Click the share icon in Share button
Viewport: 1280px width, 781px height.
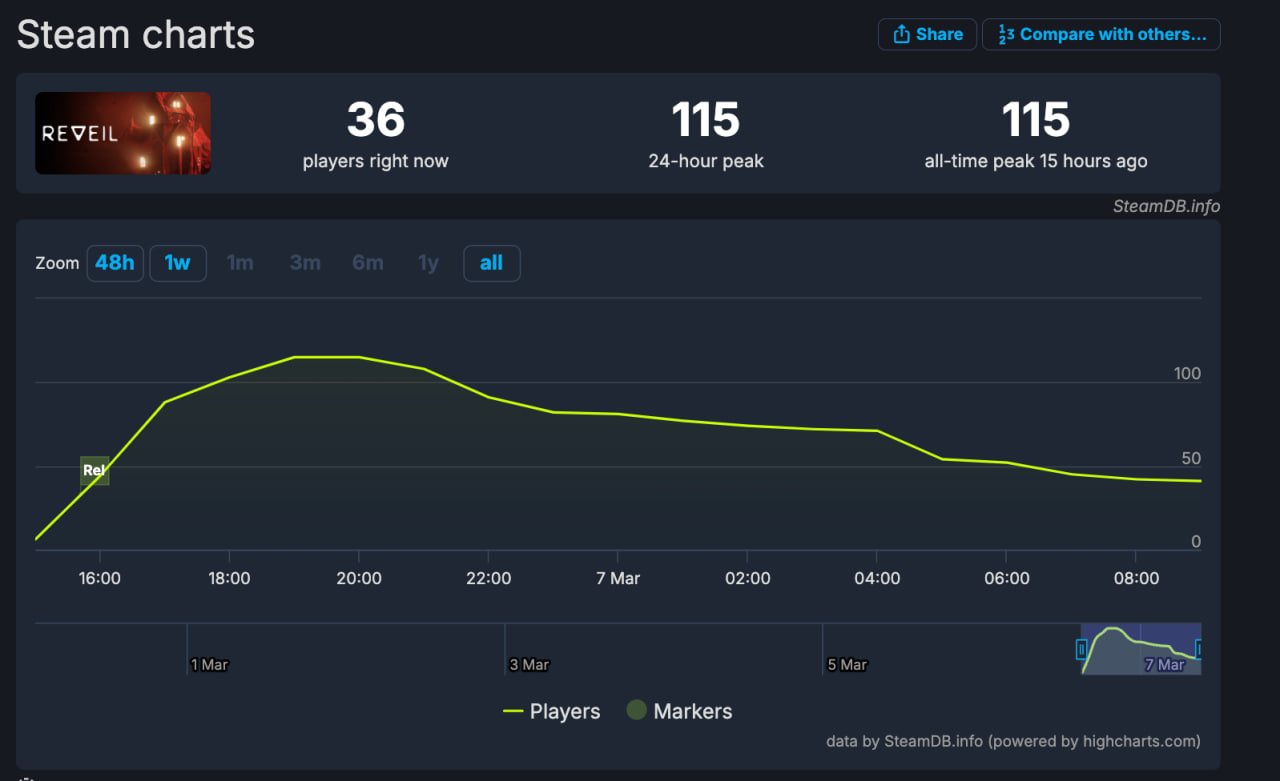pyautogui.click(x=900, y=34)
